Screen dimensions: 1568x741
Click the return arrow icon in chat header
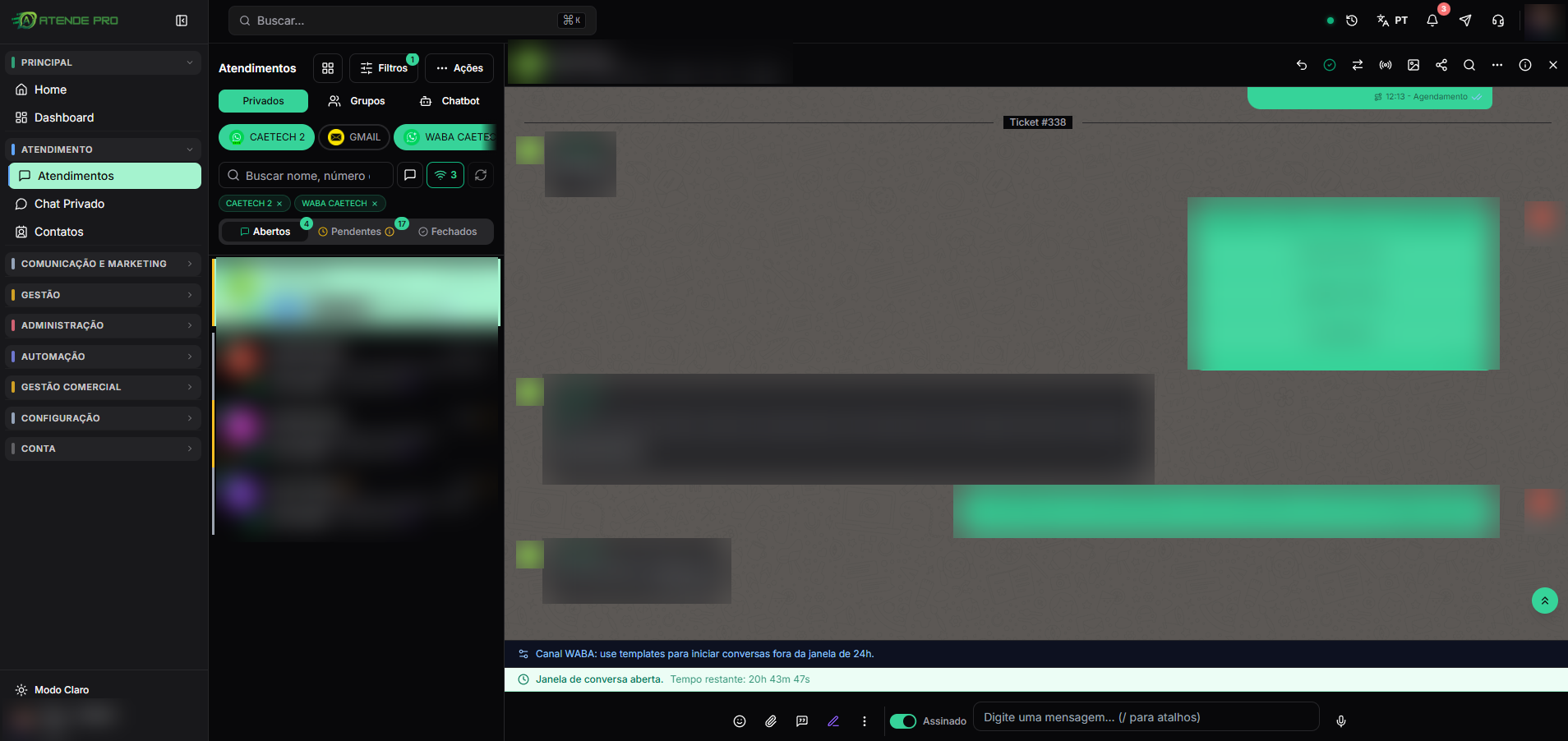point(1302,65)
